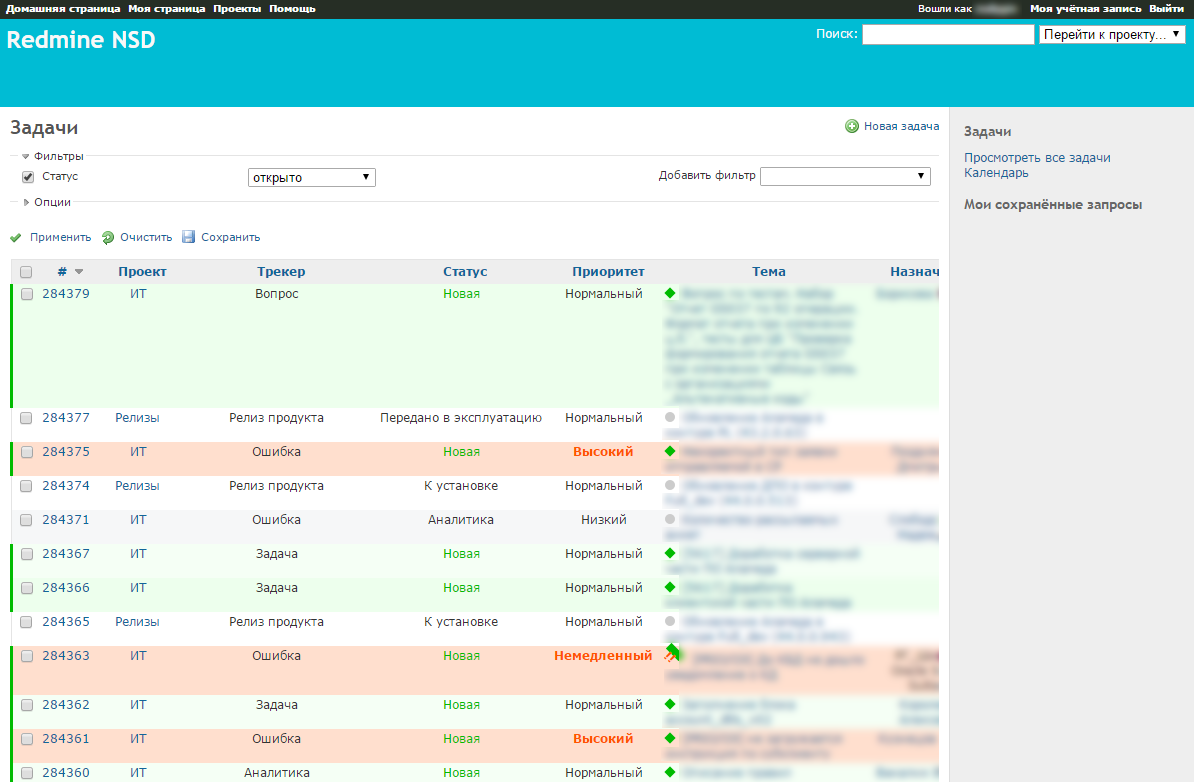Click gray circle marker in issue 284377 row
Image resolution: width=1194 pixels, height=782 pixels.
pos(670,417)
